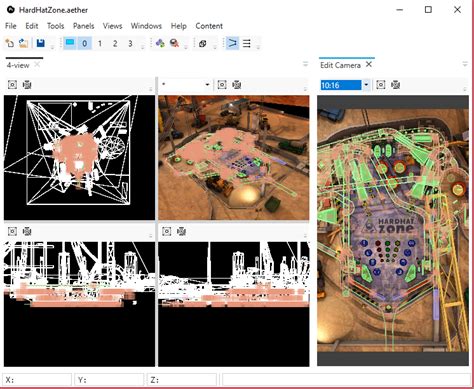The width and height of the screenshot is (474, 389).
Task: Expand the overflow arrow after the layer 3 button
Action: point(143,47)
